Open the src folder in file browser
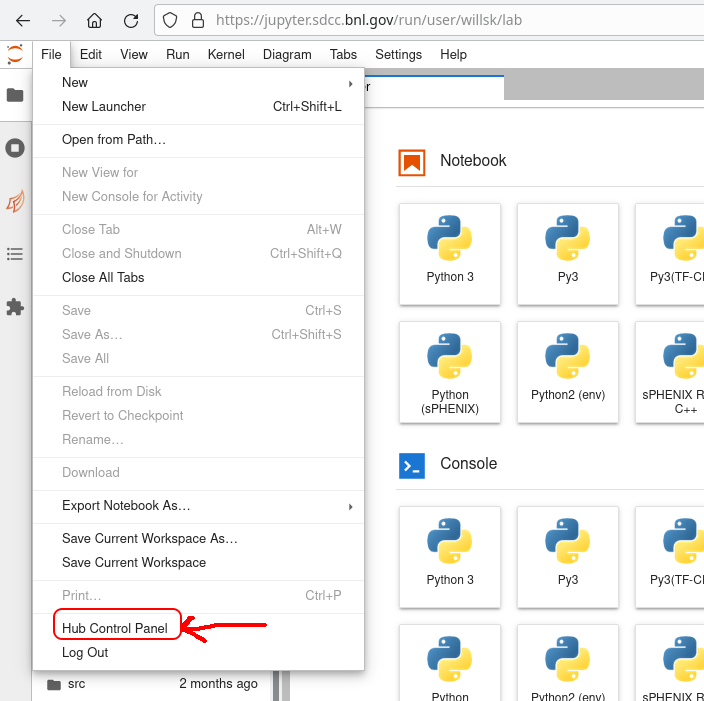This screenshot has height=701, width=704. pos(153,684)
